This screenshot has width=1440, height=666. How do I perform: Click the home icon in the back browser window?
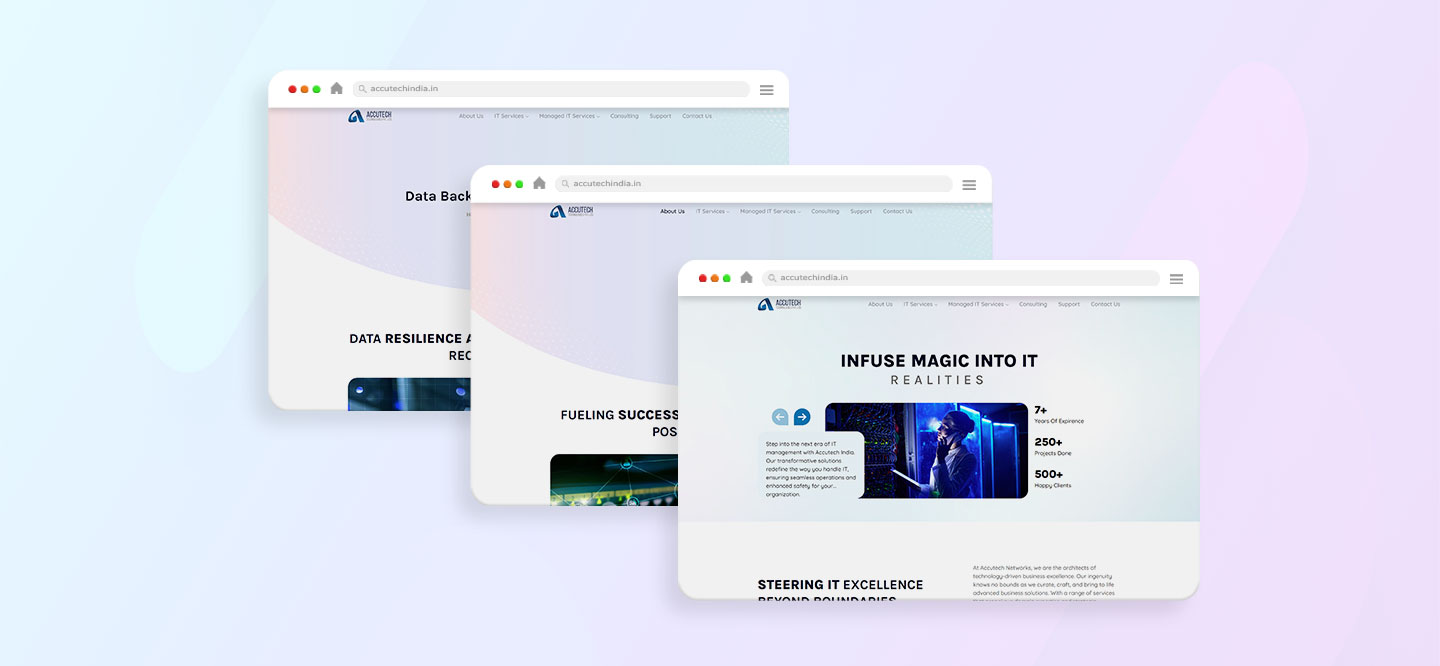click(336, 88)
